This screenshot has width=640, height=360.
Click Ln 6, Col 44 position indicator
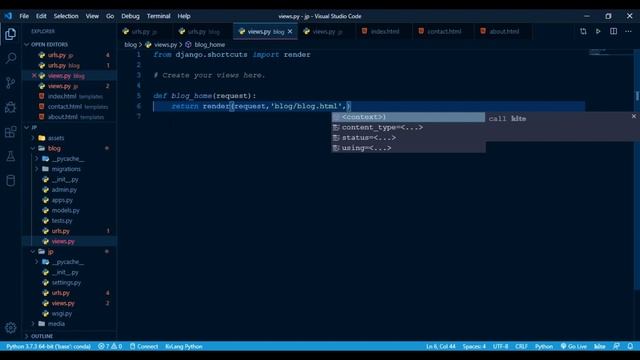[x=440, y=347]
